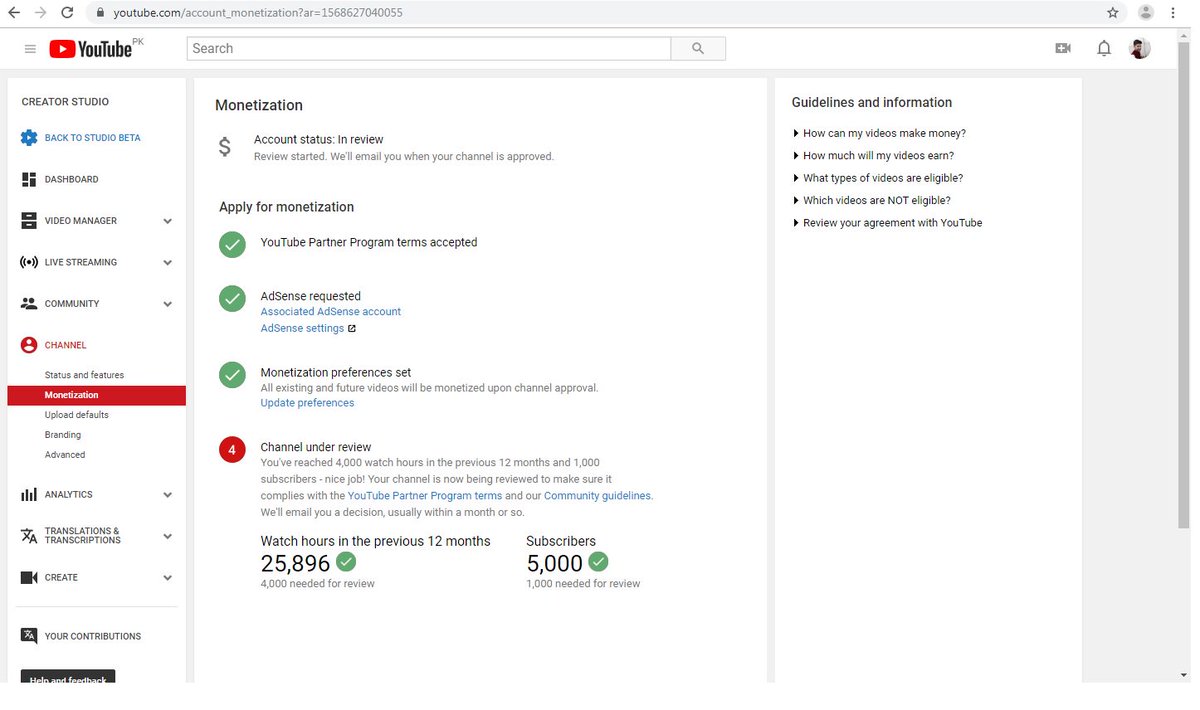Open Advanced channel menu item
This screenshot has height=710, width=1200.
(x=65, y=455)
